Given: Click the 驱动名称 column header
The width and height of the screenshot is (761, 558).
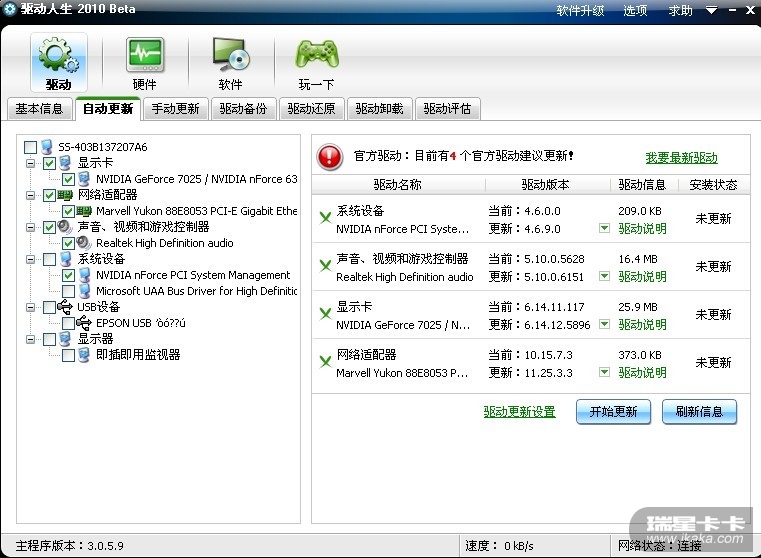Looking at the screenshot, I should coord(397,185).
